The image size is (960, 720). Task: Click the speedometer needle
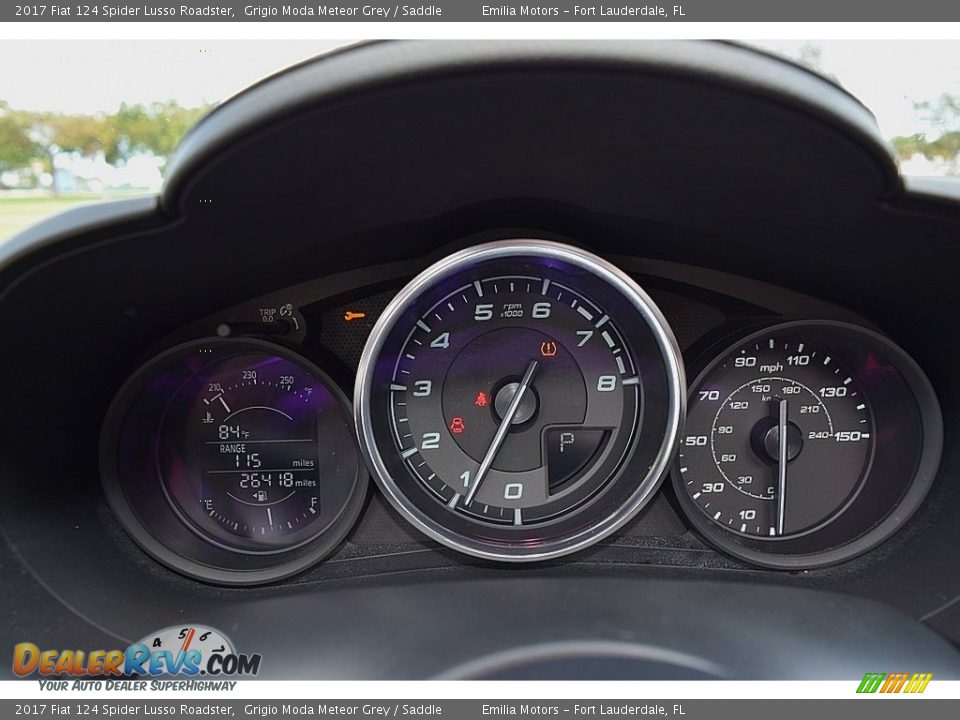click(782, 467)
